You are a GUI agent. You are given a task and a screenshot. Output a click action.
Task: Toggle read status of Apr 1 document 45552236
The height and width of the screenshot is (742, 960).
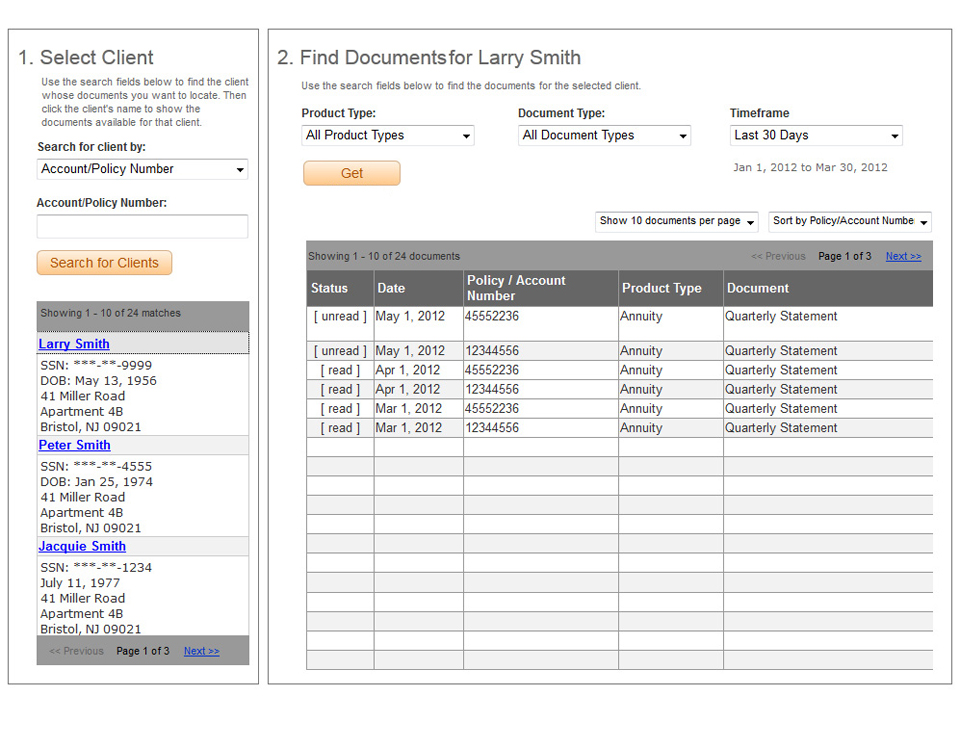click(x=340, y=370)
